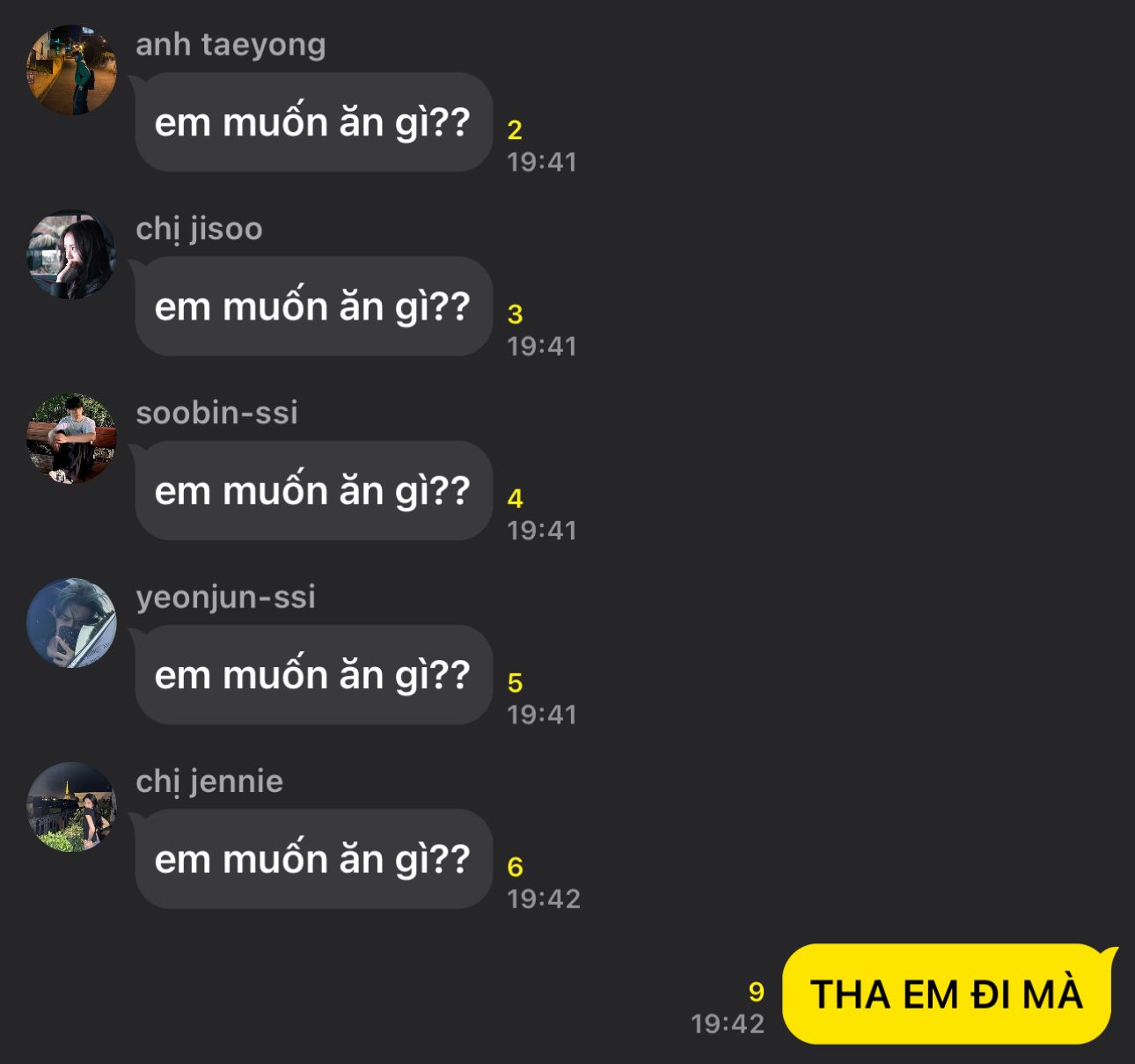The image size is (1135, 1064).
Task: Click the sender name "soobin-ssi"
Action: coord(216,412)
